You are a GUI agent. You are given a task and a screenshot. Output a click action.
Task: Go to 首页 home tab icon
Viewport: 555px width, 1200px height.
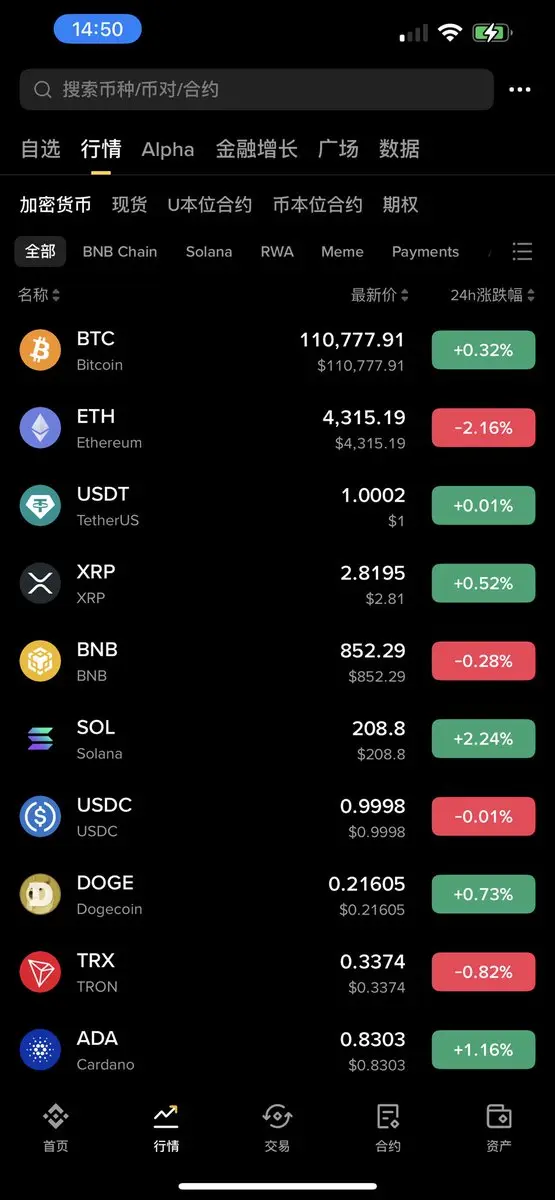click(56, 1116)
